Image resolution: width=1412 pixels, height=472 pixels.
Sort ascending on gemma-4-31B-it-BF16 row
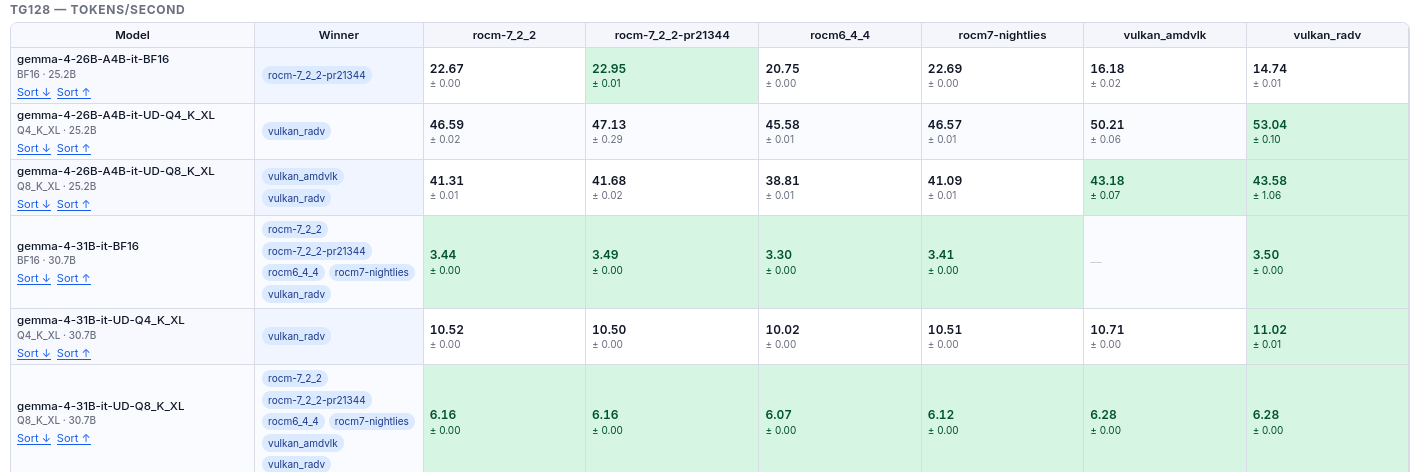click(74, 279)
